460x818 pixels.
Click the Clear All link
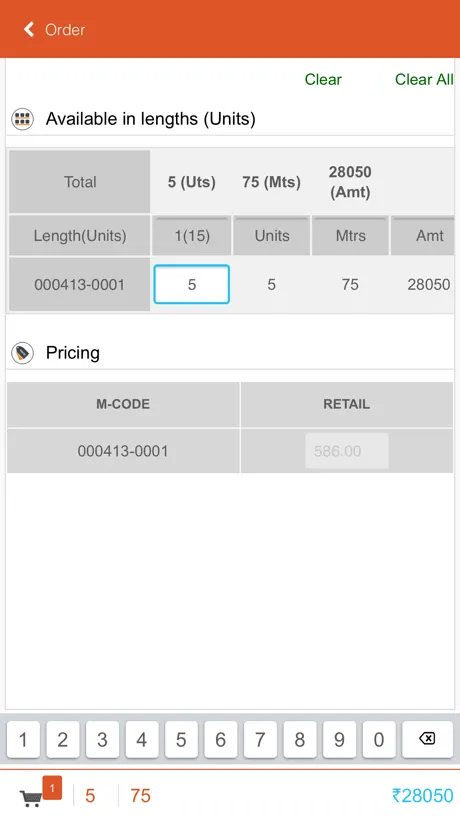424,79
